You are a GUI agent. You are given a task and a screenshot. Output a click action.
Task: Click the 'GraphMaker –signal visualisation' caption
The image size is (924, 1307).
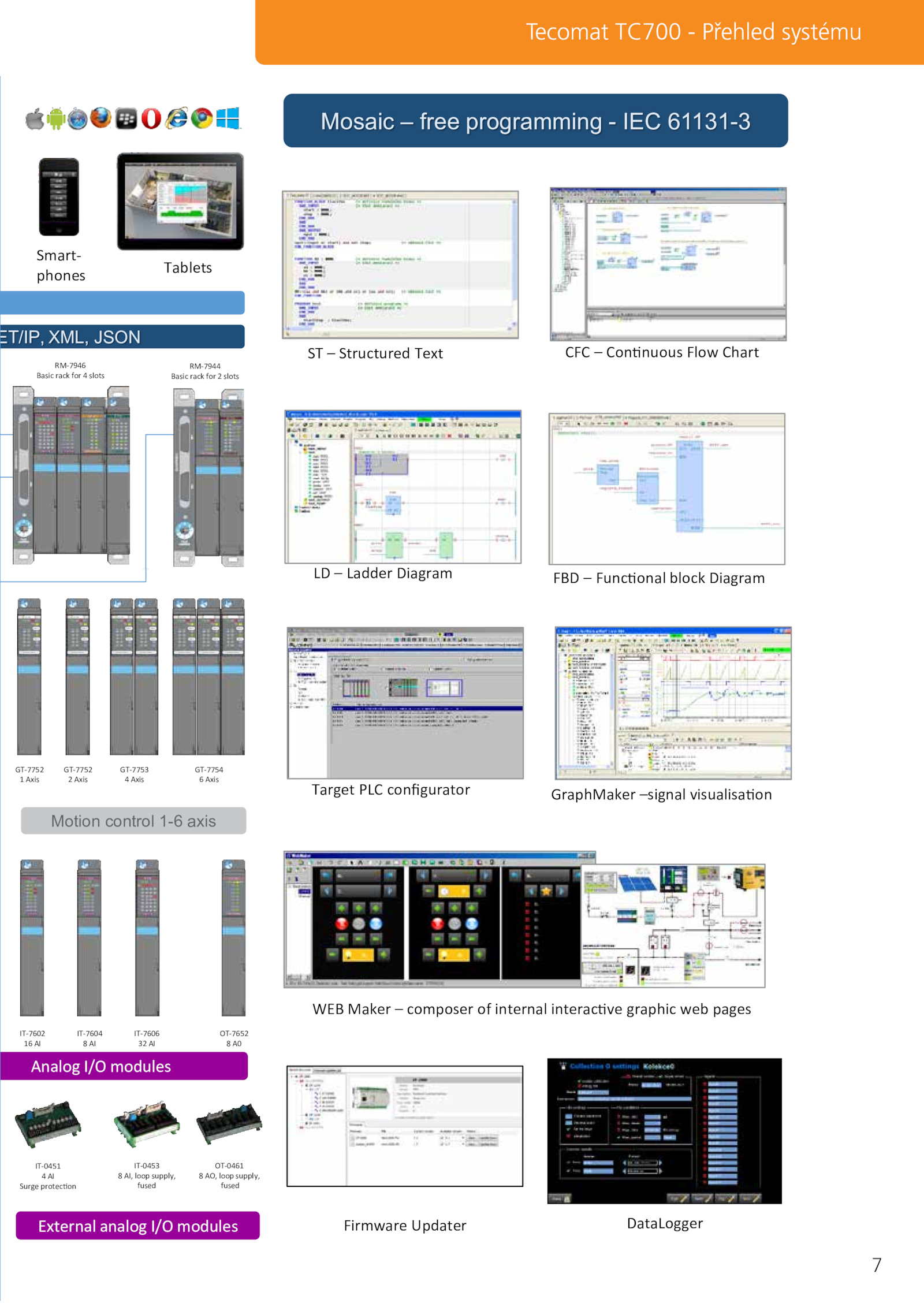pyautogui.click(x=661, y=795)
